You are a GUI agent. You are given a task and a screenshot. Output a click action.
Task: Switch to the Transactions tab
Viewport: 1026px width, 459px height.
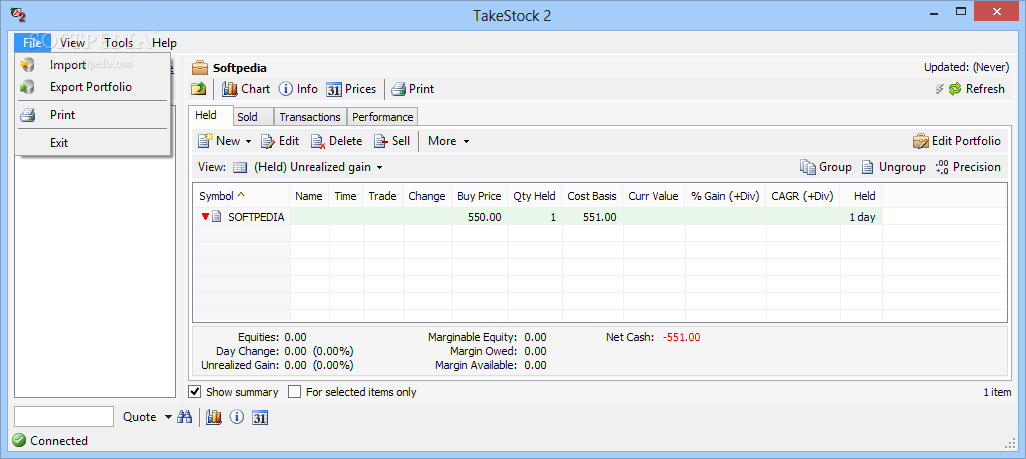[310, 117]
